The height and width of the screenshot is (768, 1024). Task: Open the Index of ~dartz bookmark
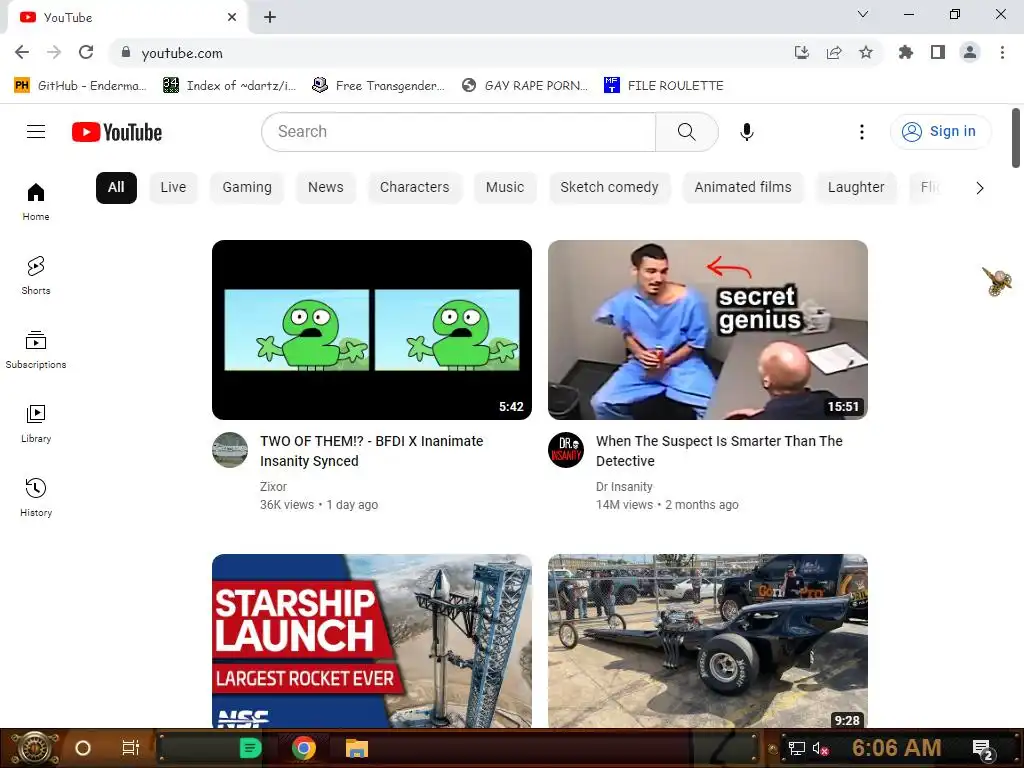point(229,86)
